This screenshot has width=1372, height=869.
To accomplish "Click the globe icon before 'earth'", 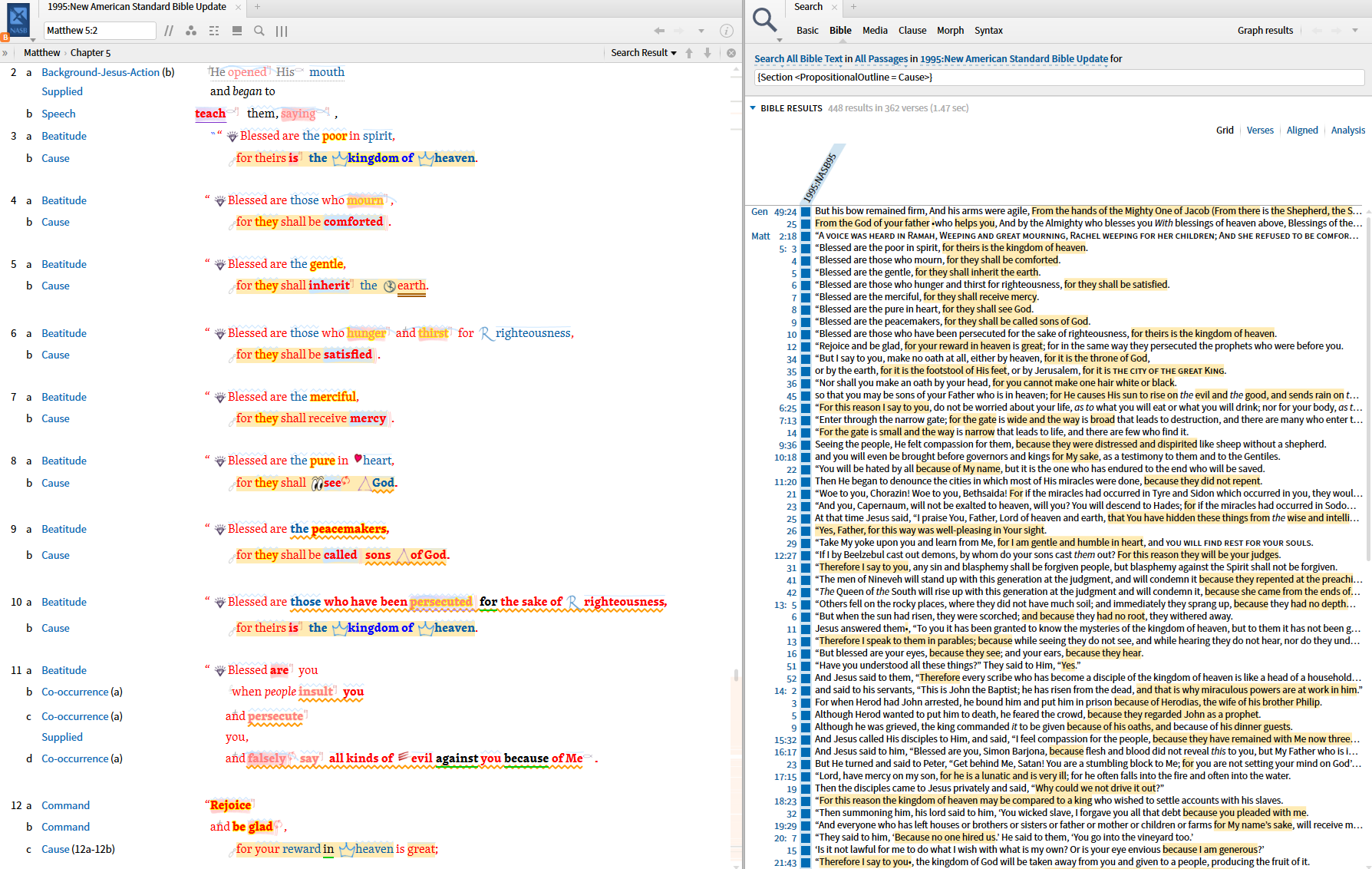I will (x=390, y=286).
